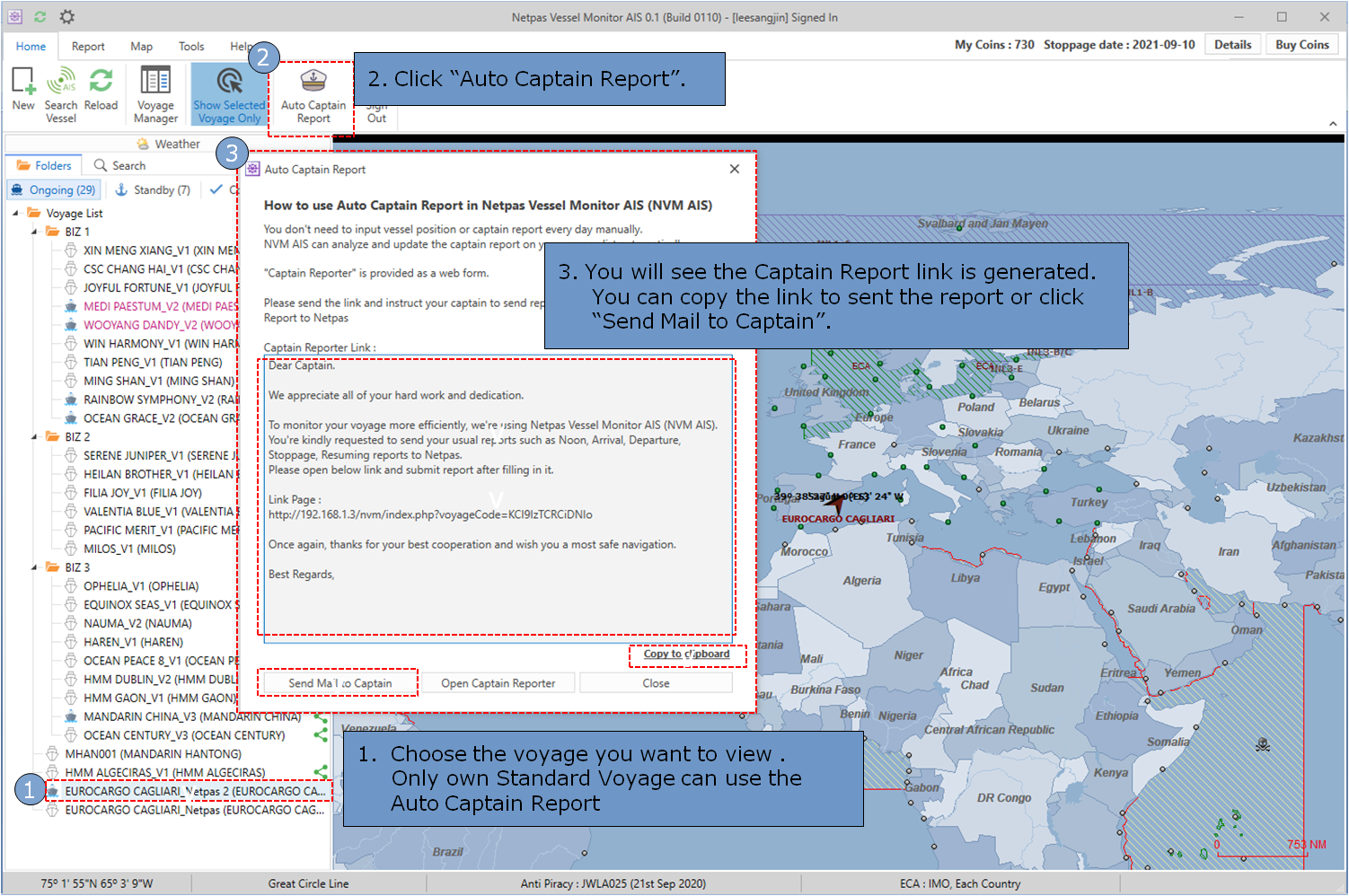Toggle Show Selected Voyage Only
This screenshot has height=896, width=1349.
229,94
